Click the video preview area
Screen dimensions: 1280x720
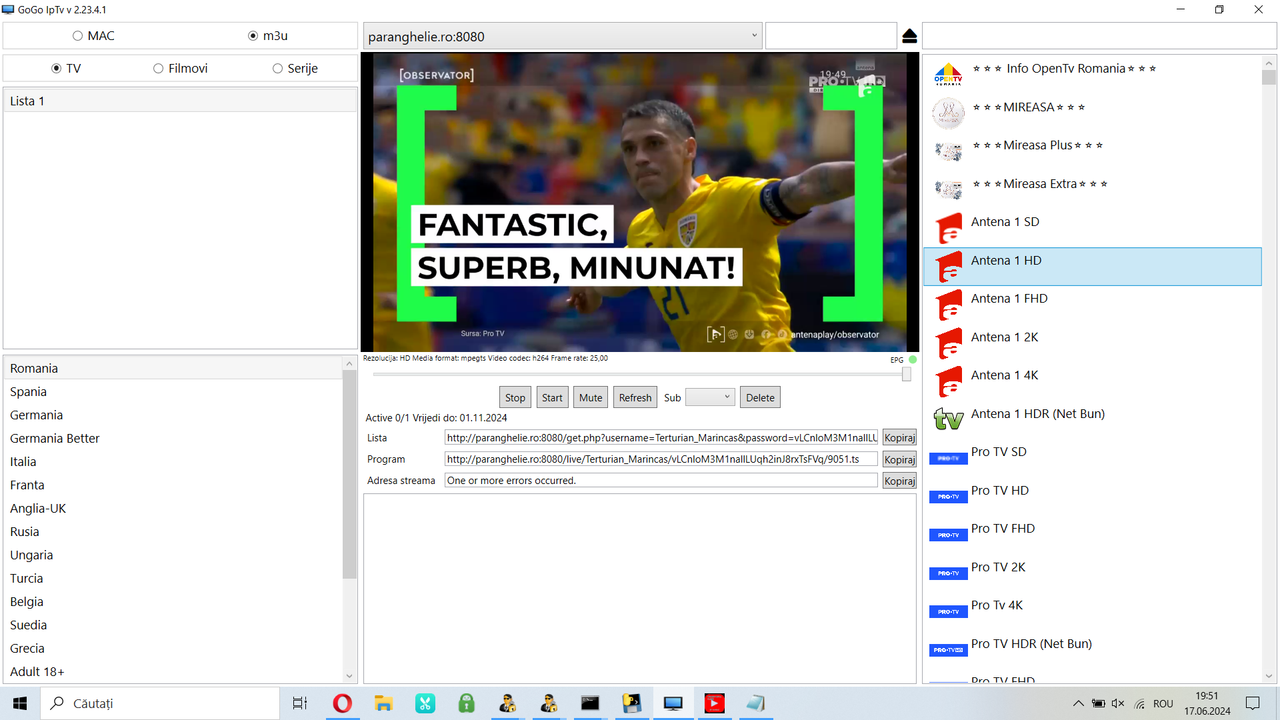pyautogui.click(x=639, y=202)
